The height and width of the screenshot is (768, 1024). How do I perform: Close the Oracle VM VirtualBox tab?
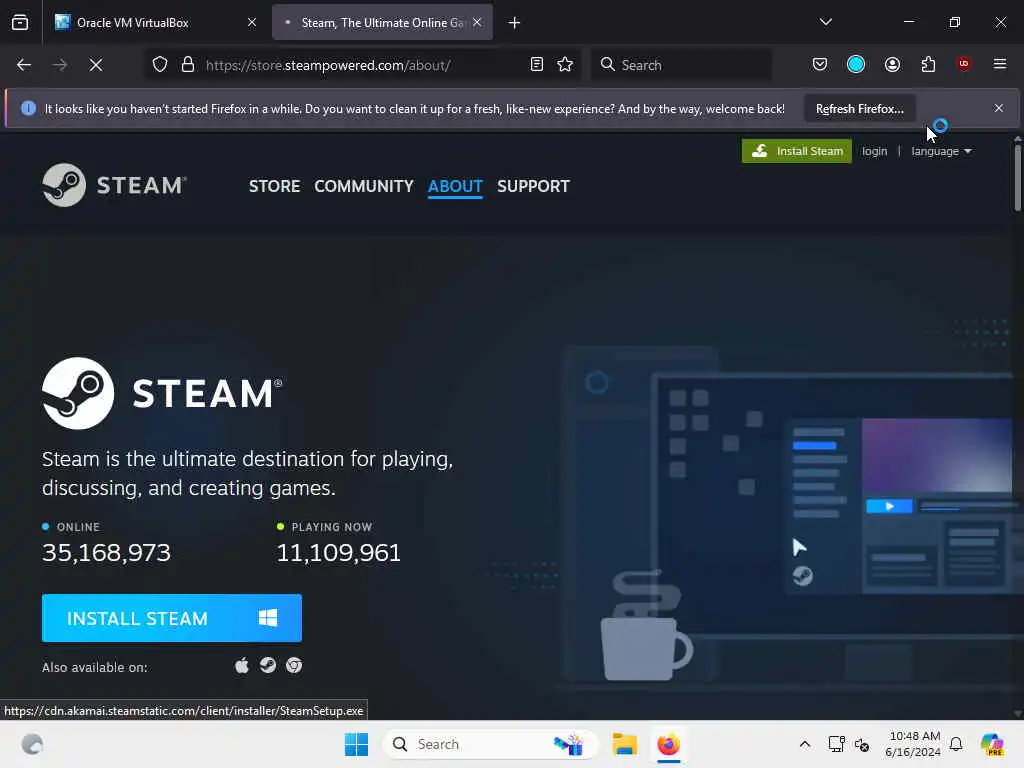coord(252,22)
